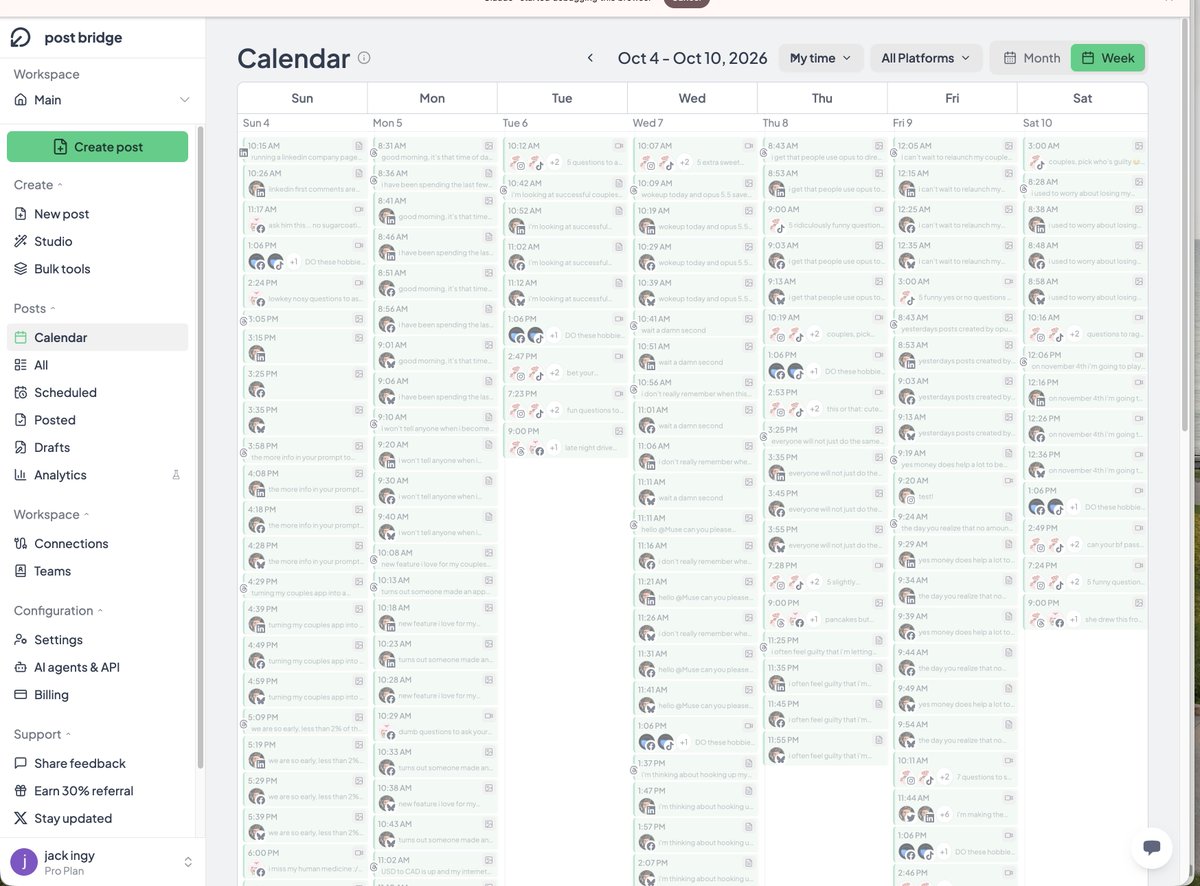The image size is (1200, 886).
Task: Click the Studio magic wand icon
Action: 21,241
